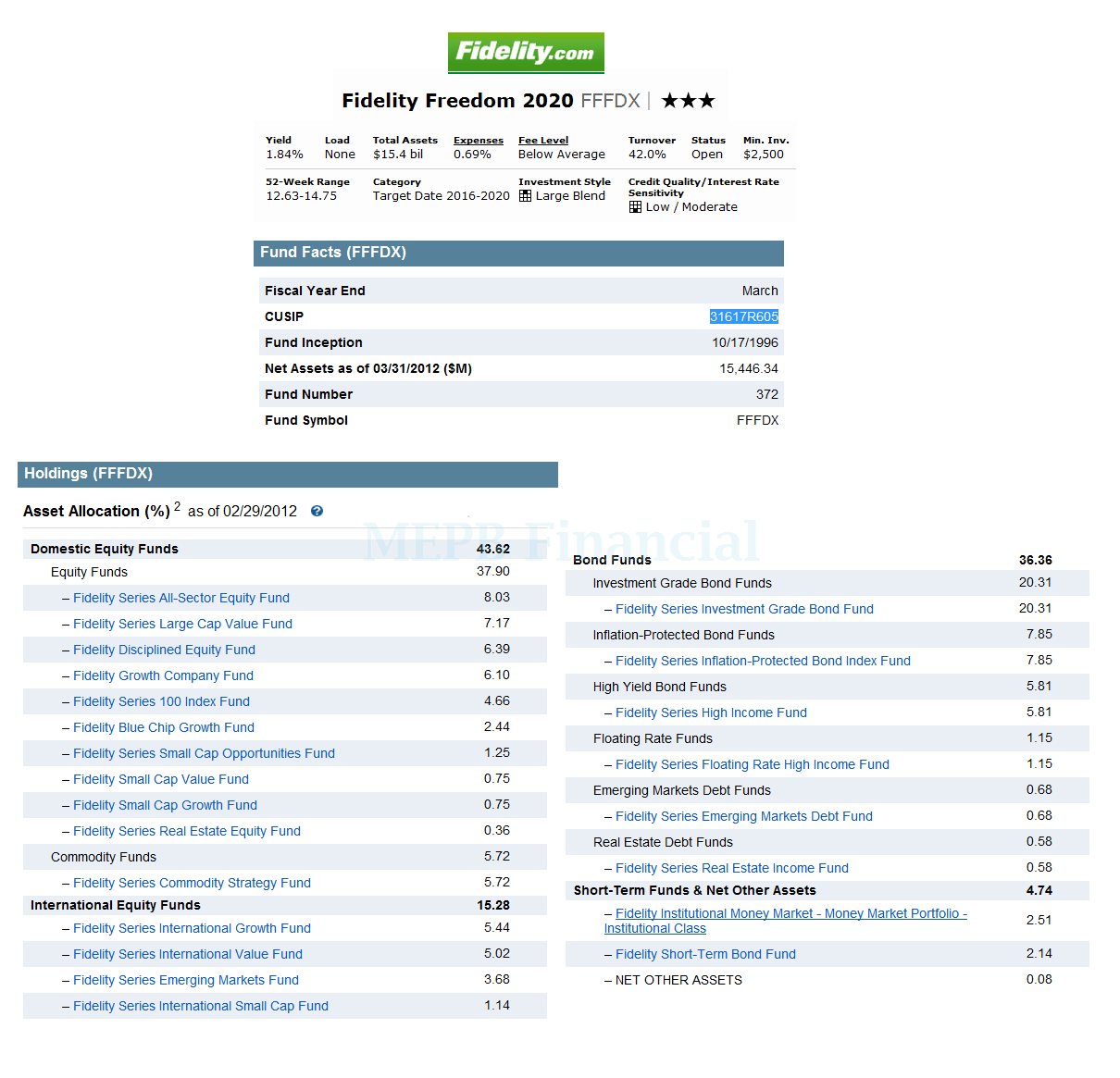Open Fidelity Series International Growth Fund

coord(192,928)
